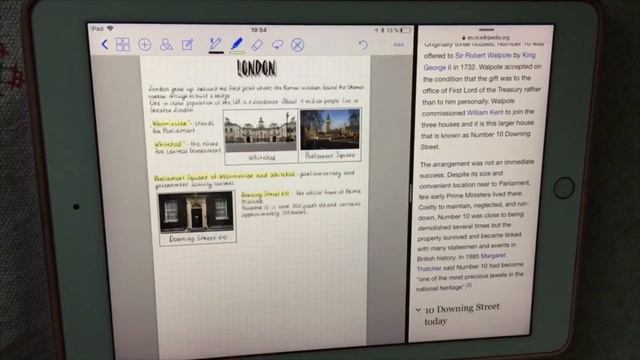Select the eraser tool
This screenshot has height=360, width=640.
257,45
